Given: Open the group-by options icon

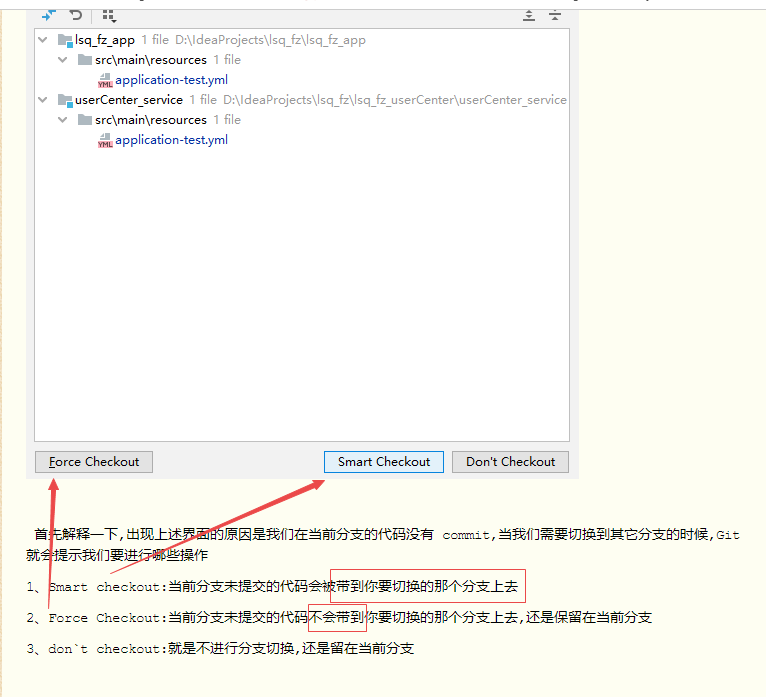Looking at the screenshot, I should click(x=109, y=16).
